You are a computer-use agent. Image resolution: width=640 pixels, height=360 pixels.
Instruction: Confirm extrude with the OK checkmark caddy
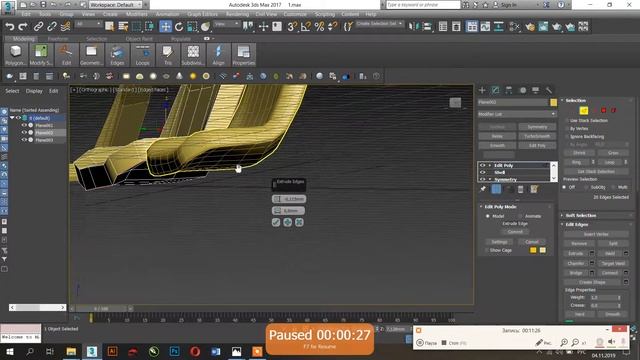point(276,222)
